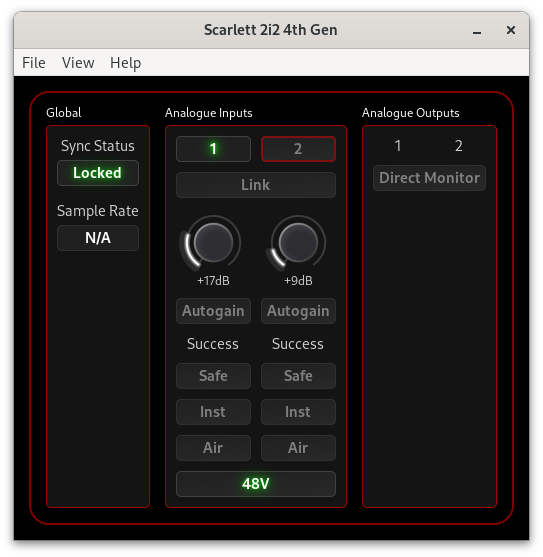
Task: Click the +9dB input gain knob
Action: (298, 243)
